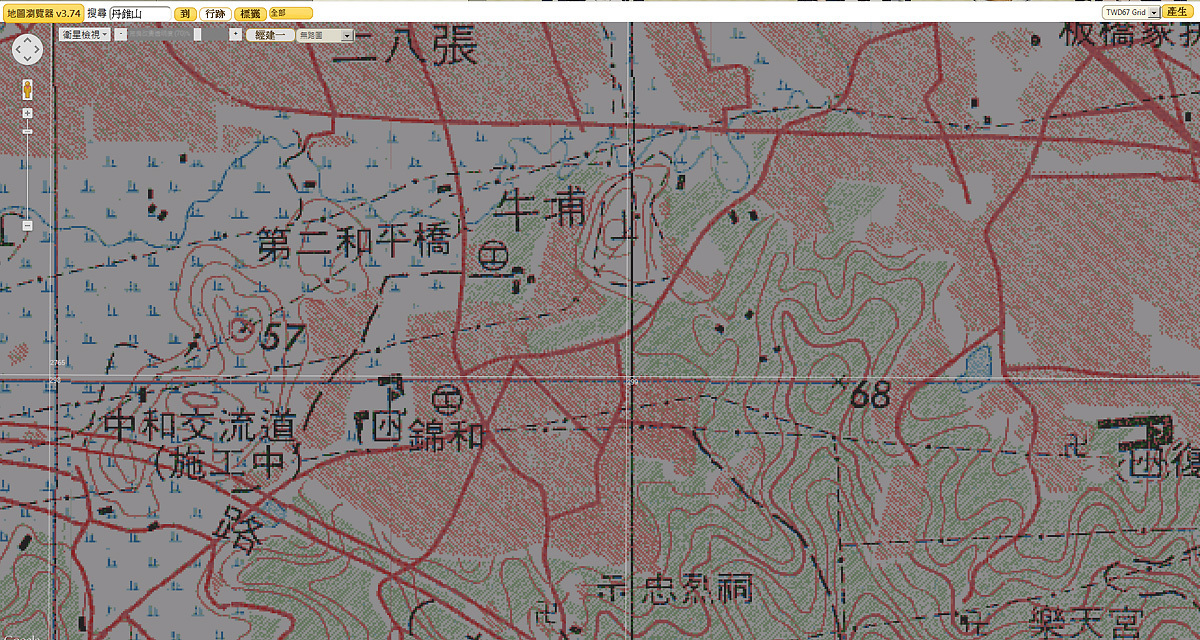Viewport: 1200px width, 640px height.
Task: Click the zoom in plus icon
Action: tap(27, 113)
